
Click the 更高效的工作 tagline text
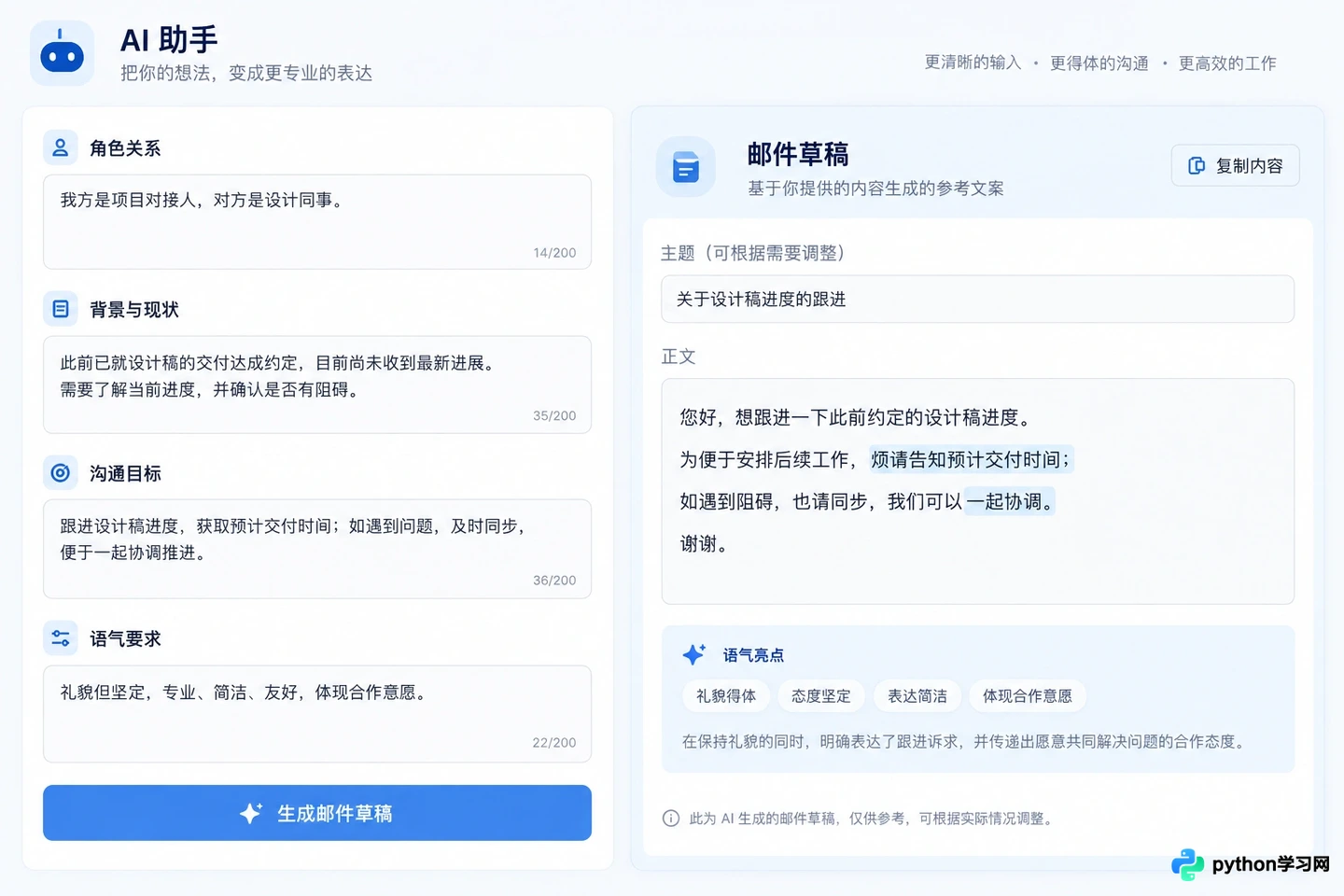pos(1227,63)
